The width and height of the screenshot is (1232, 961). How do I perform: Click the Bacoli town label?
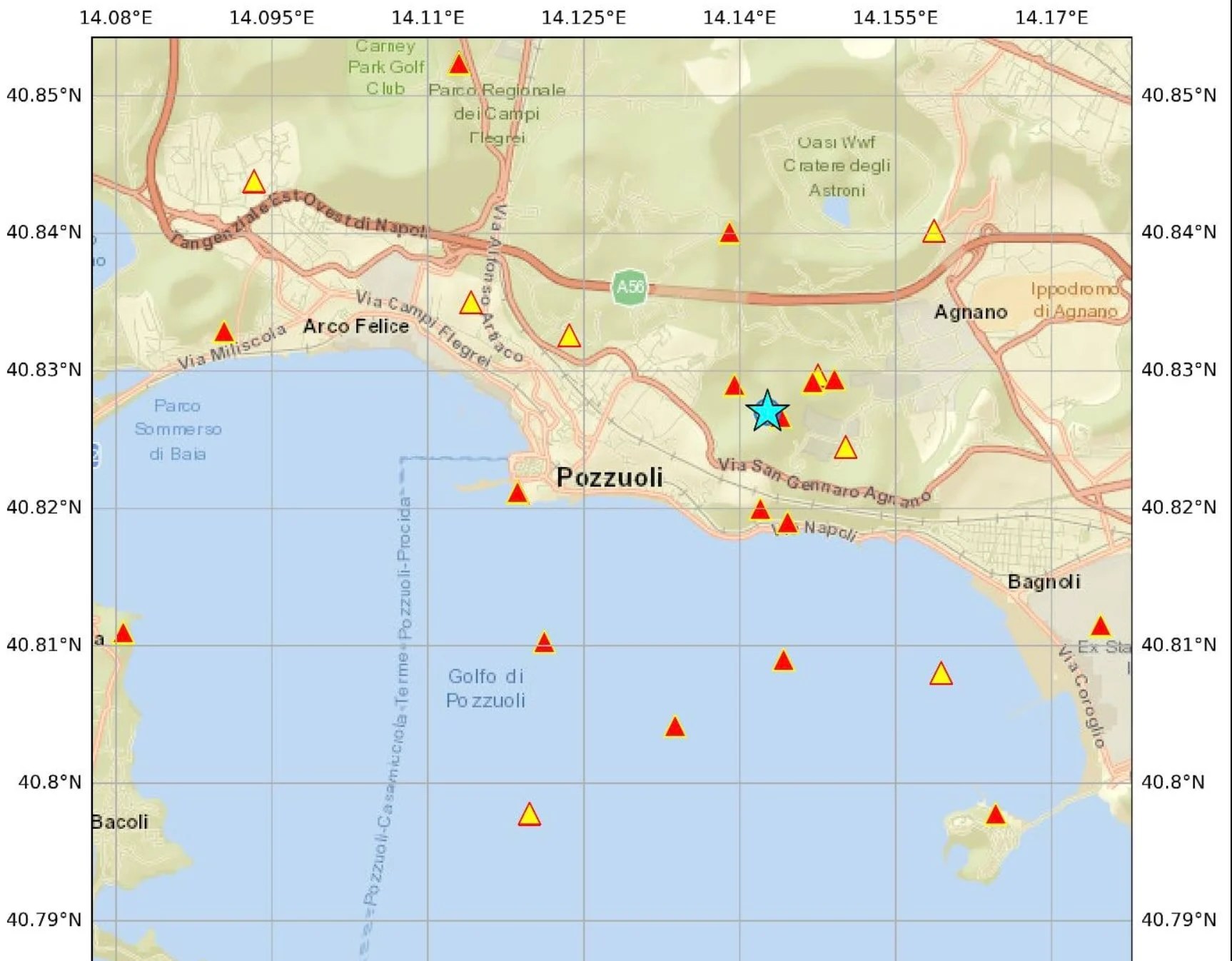pos(120,822)
